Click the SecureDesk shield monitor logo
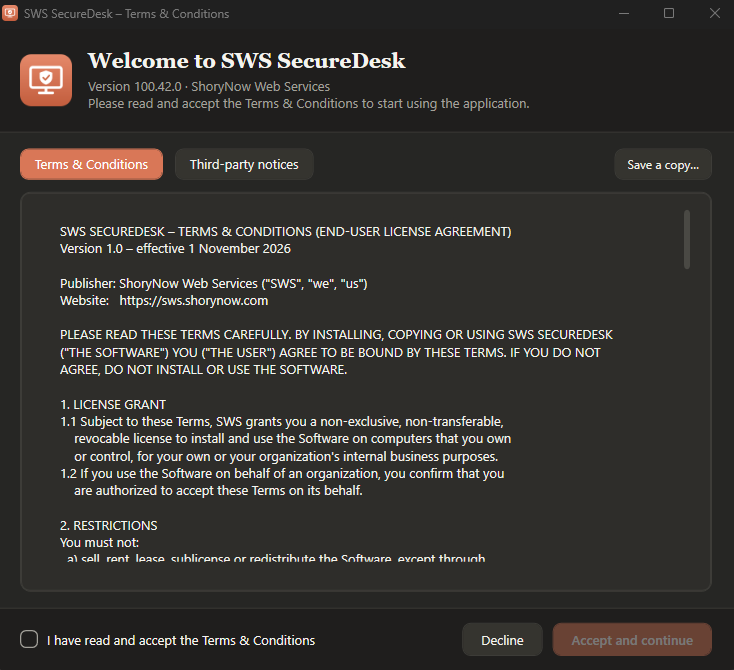Image resolution: width=734 pixels, height=670 pixels. (46, 80)
